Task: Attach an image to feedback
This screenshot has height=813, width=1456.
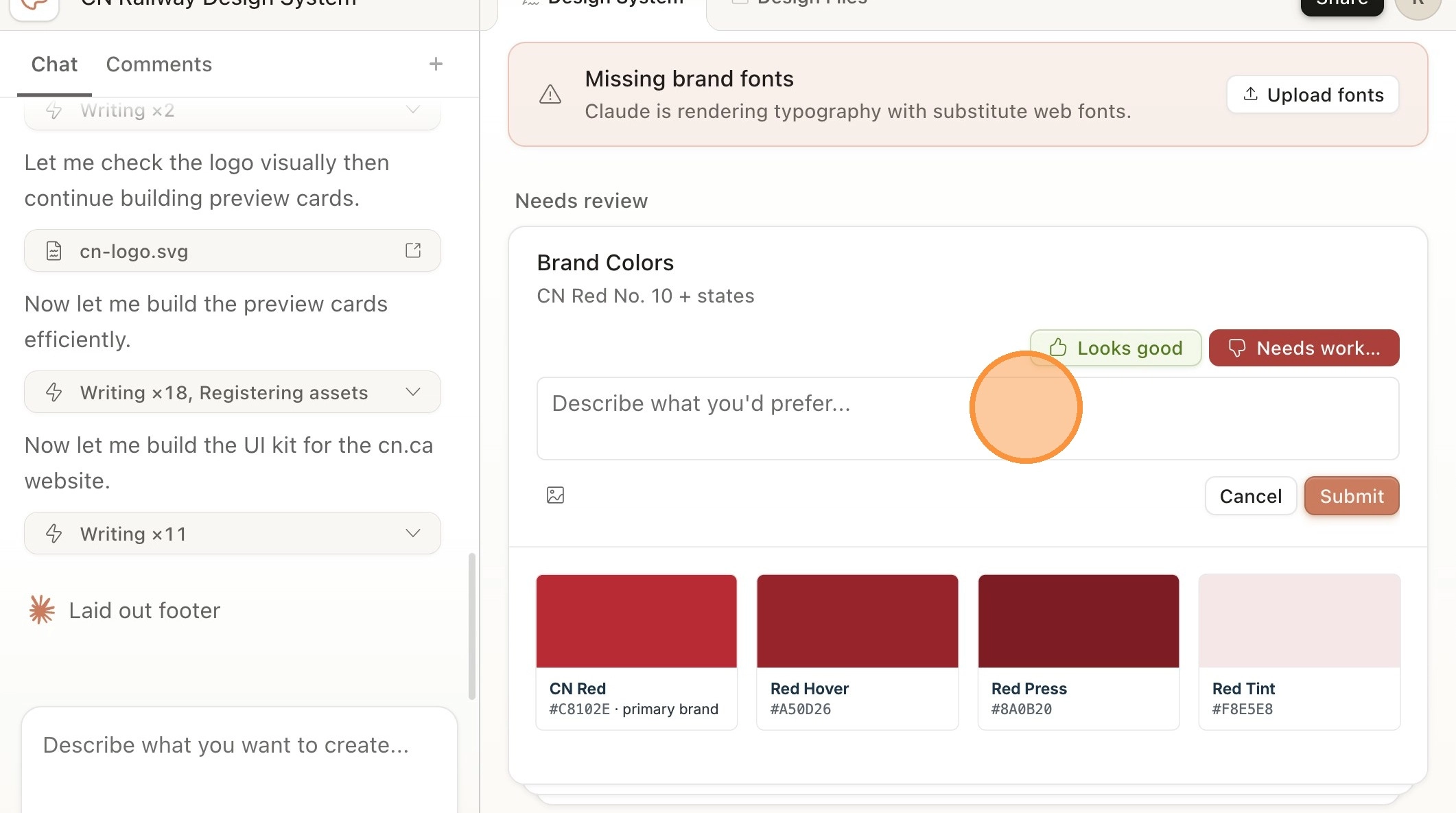Action: click(x=555, y=495)
